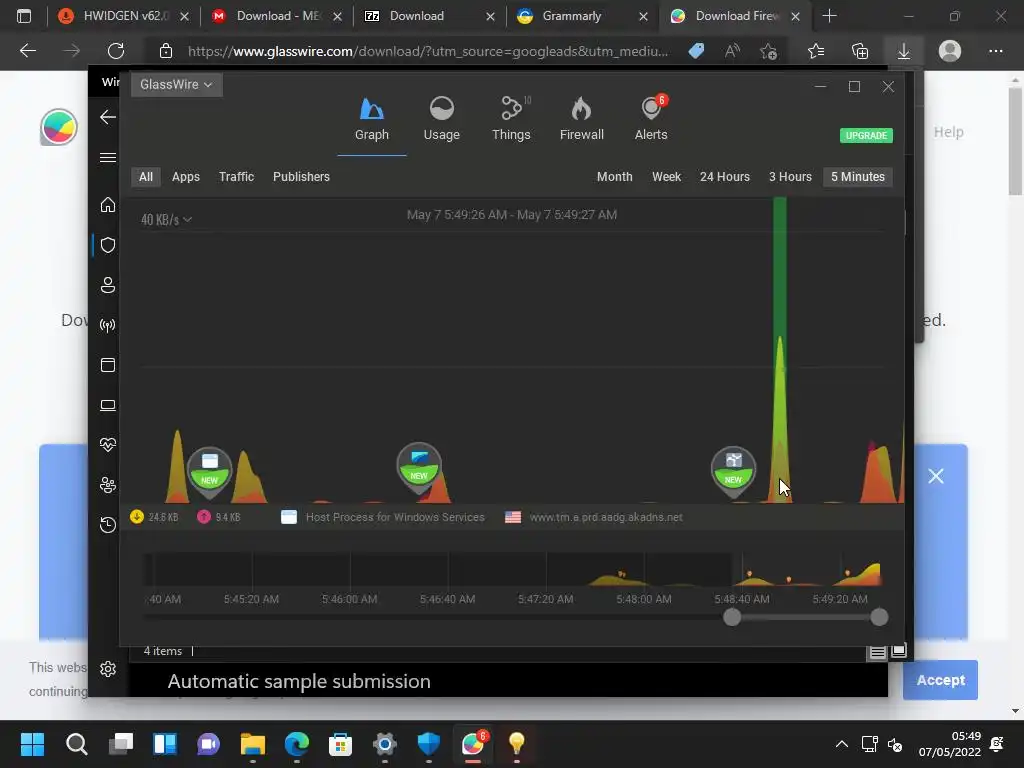
Task: Open Windows Start menu
Action: [32, 744]
